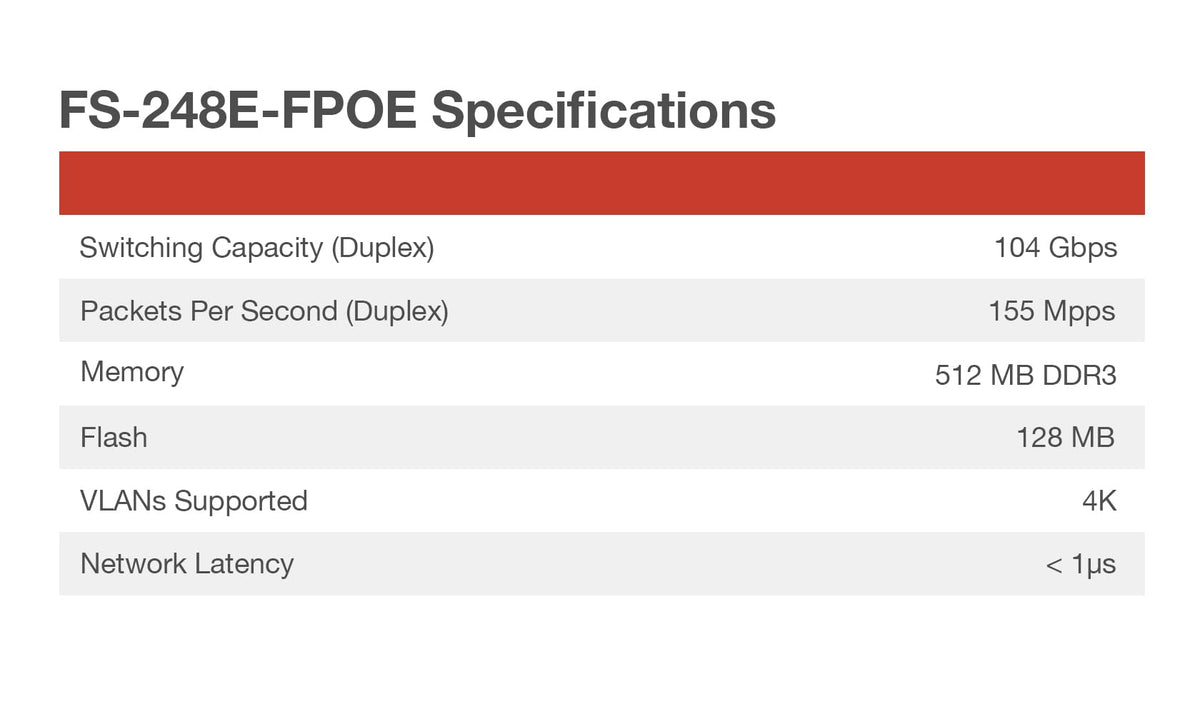Click the < 1µs latency value

coord(1080,565)
